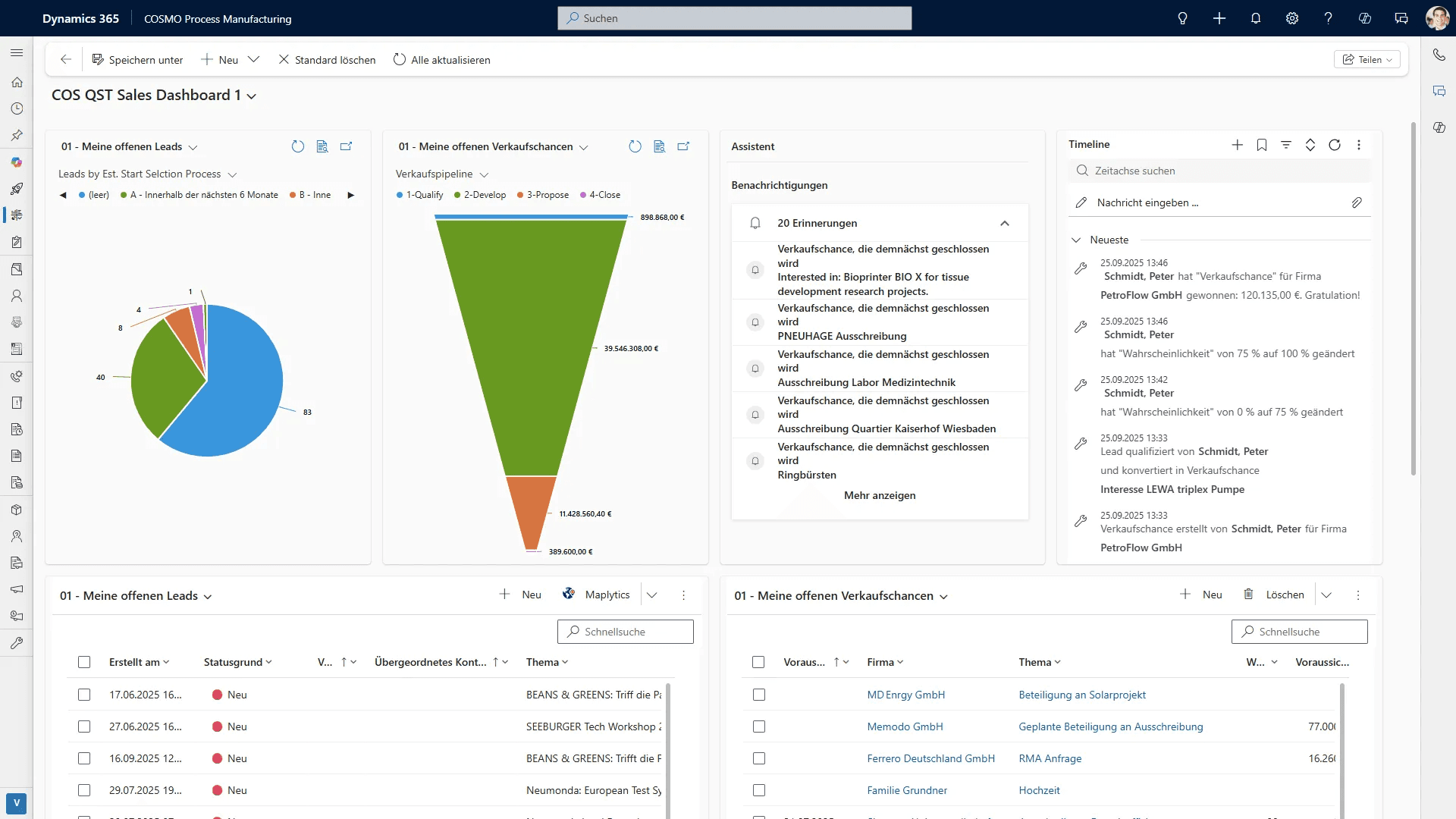
Task: Check the lead row dated 29.07.2025
Action: pyautogui.click(x=84, y=790)
